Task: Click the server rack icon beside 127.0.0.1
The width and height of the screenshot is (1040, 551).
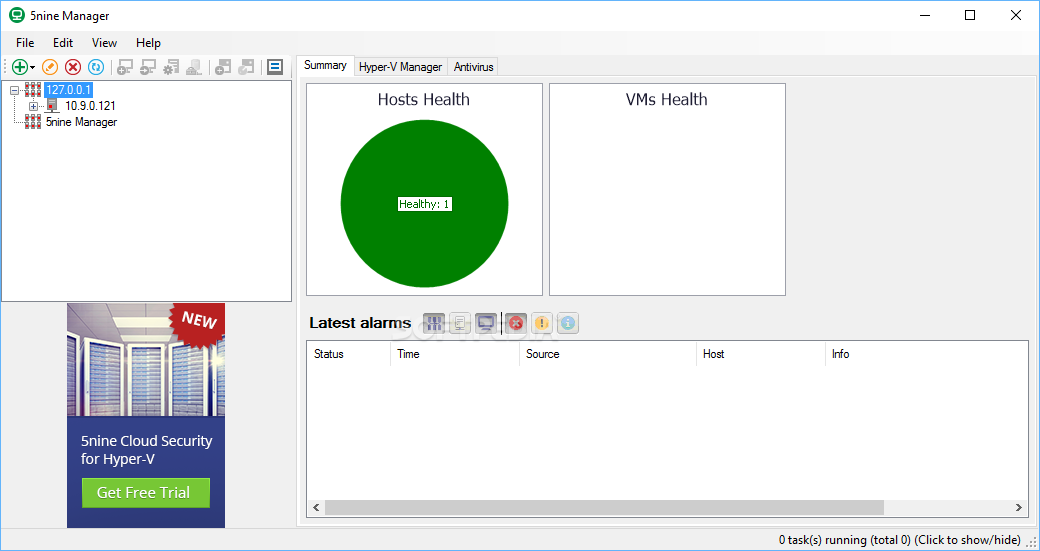Action: pos(33,89)
